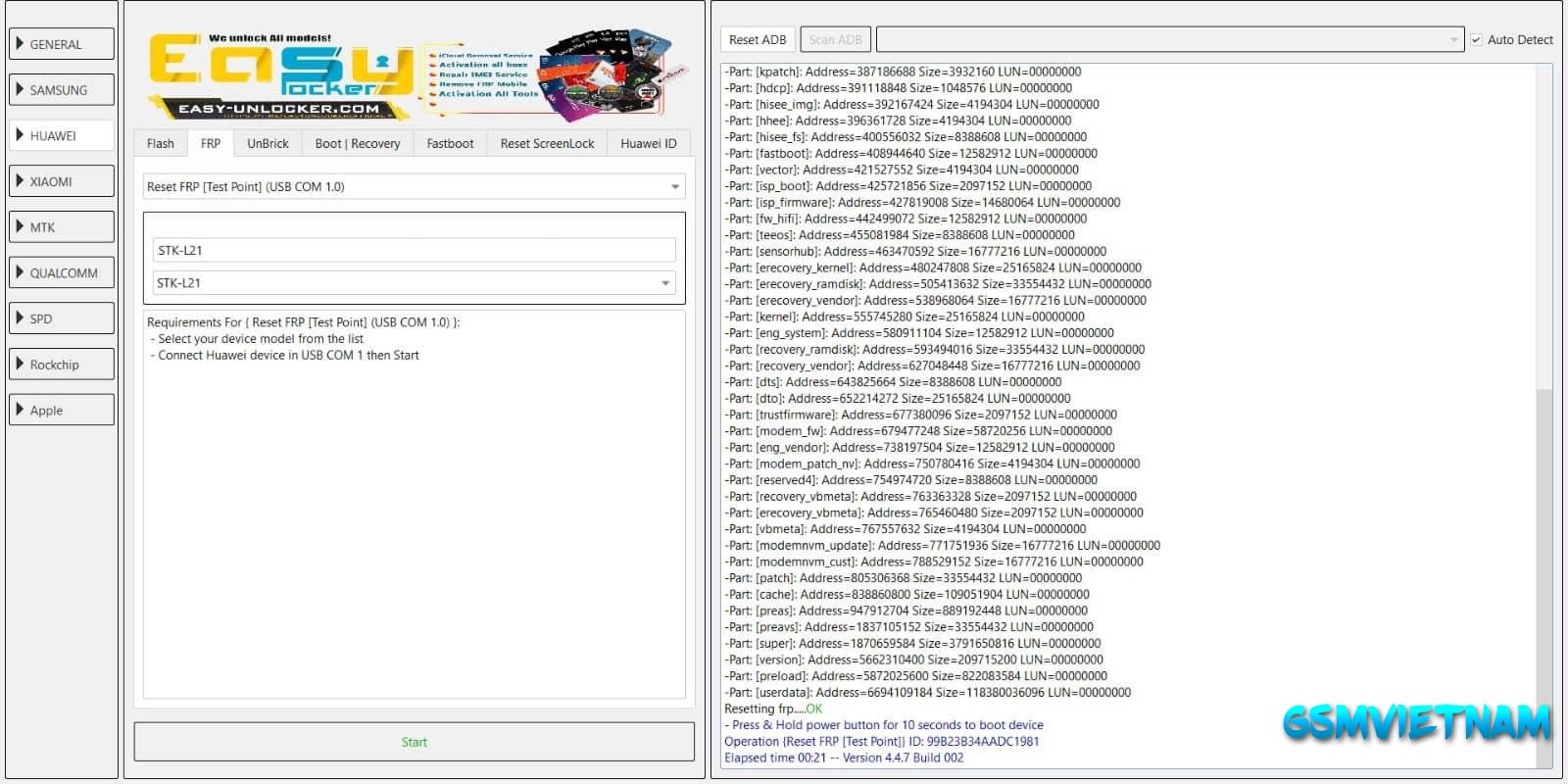Image resolution: width=1568 pixels, height=784 pixels.
Task: Click the [modem_fw] partition log line
Action: click(918, 430)
